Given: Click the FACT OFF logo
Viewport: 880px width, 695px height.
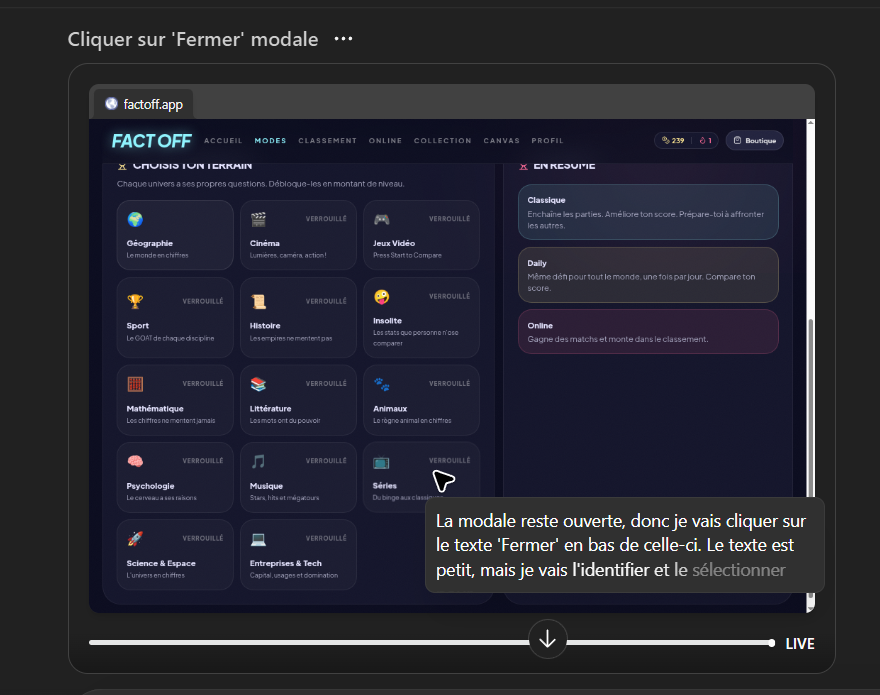Looking at the screenshot, I should 151,141.
